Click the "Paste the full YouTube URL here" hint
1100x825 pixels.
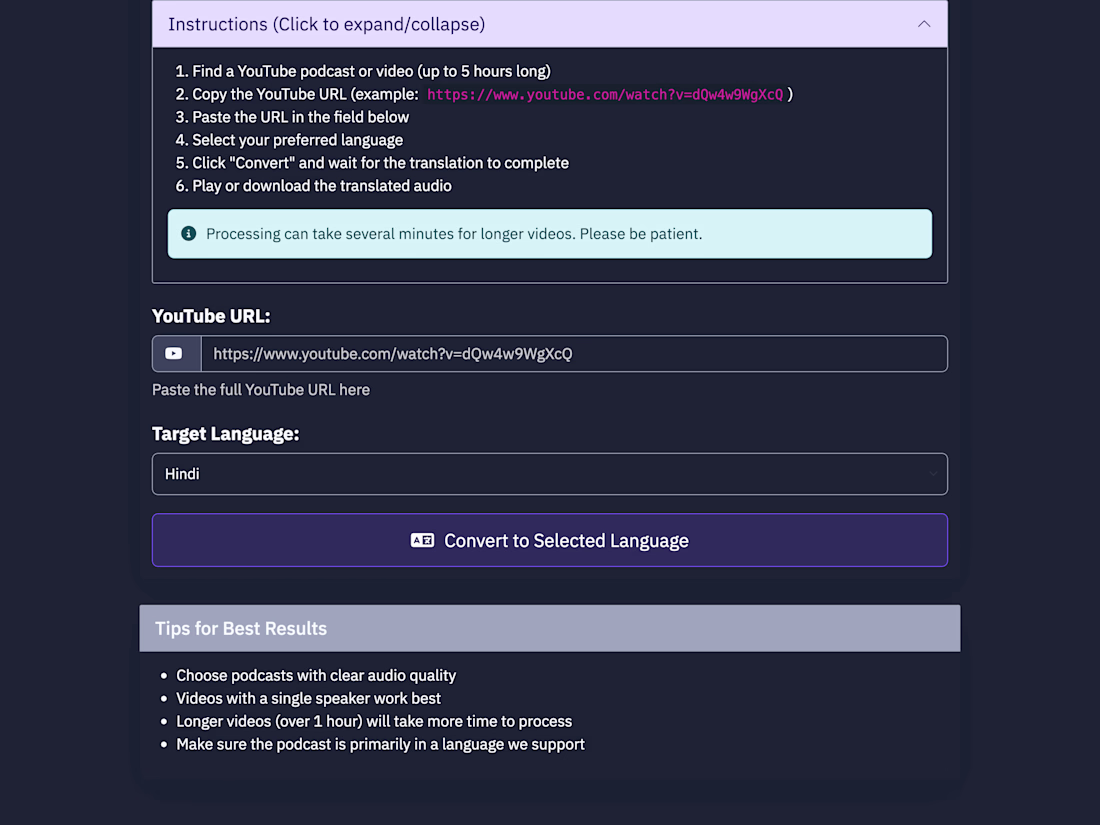pos(261,390)
